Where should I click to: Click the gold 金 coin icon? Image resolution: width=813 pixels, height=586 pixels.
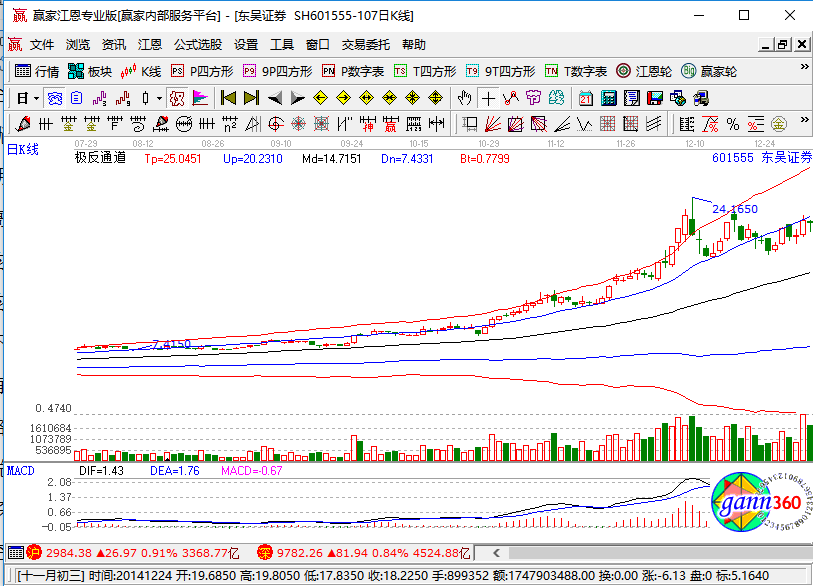coord(778,124)
